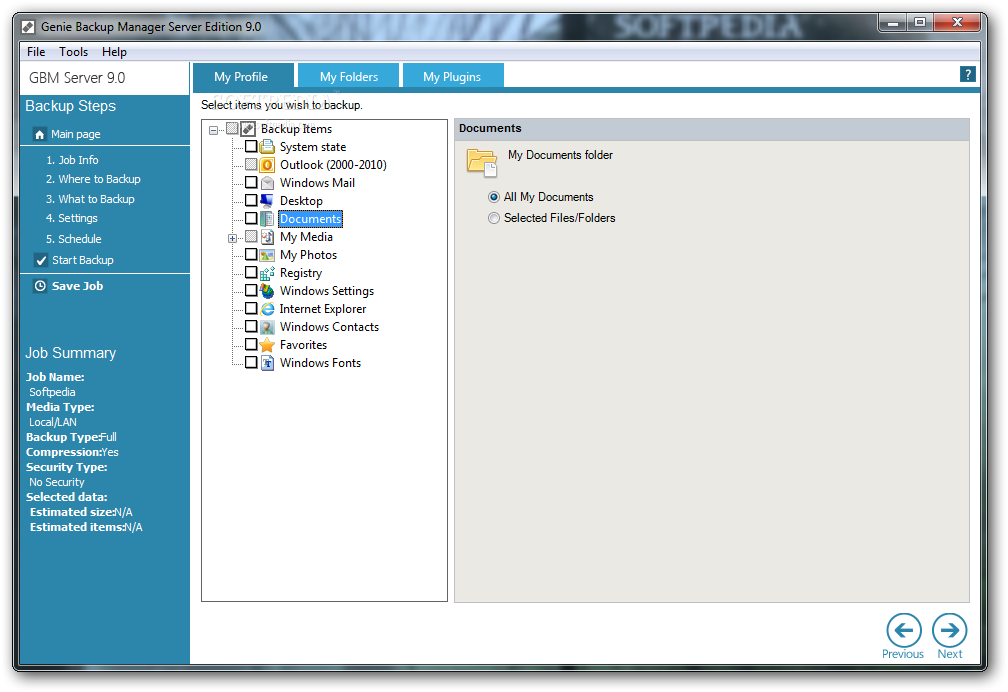
Task: Click the System state icon
Action: coord(267,147)
